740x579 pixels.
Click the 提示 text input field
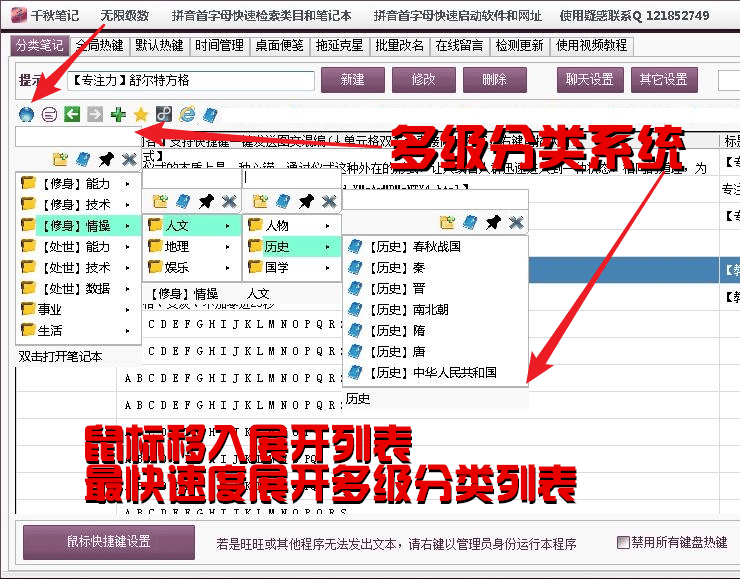[x=191, y=80]
